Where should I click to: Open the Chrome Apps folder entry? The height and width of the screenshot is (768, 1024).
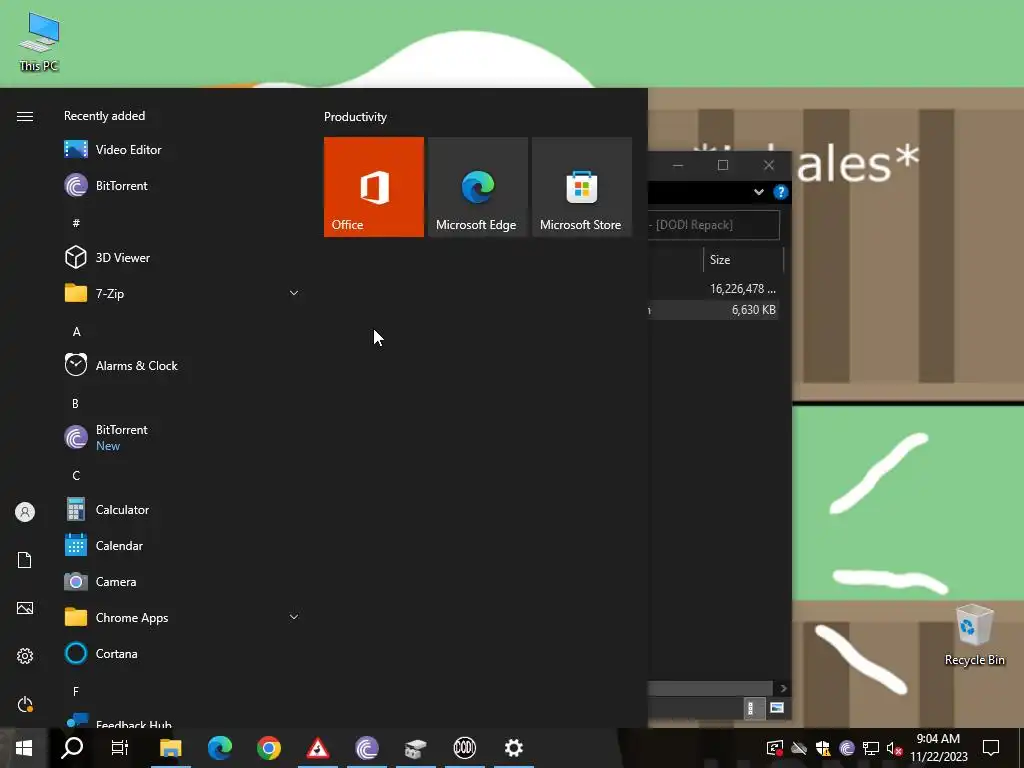click(182, 617)
